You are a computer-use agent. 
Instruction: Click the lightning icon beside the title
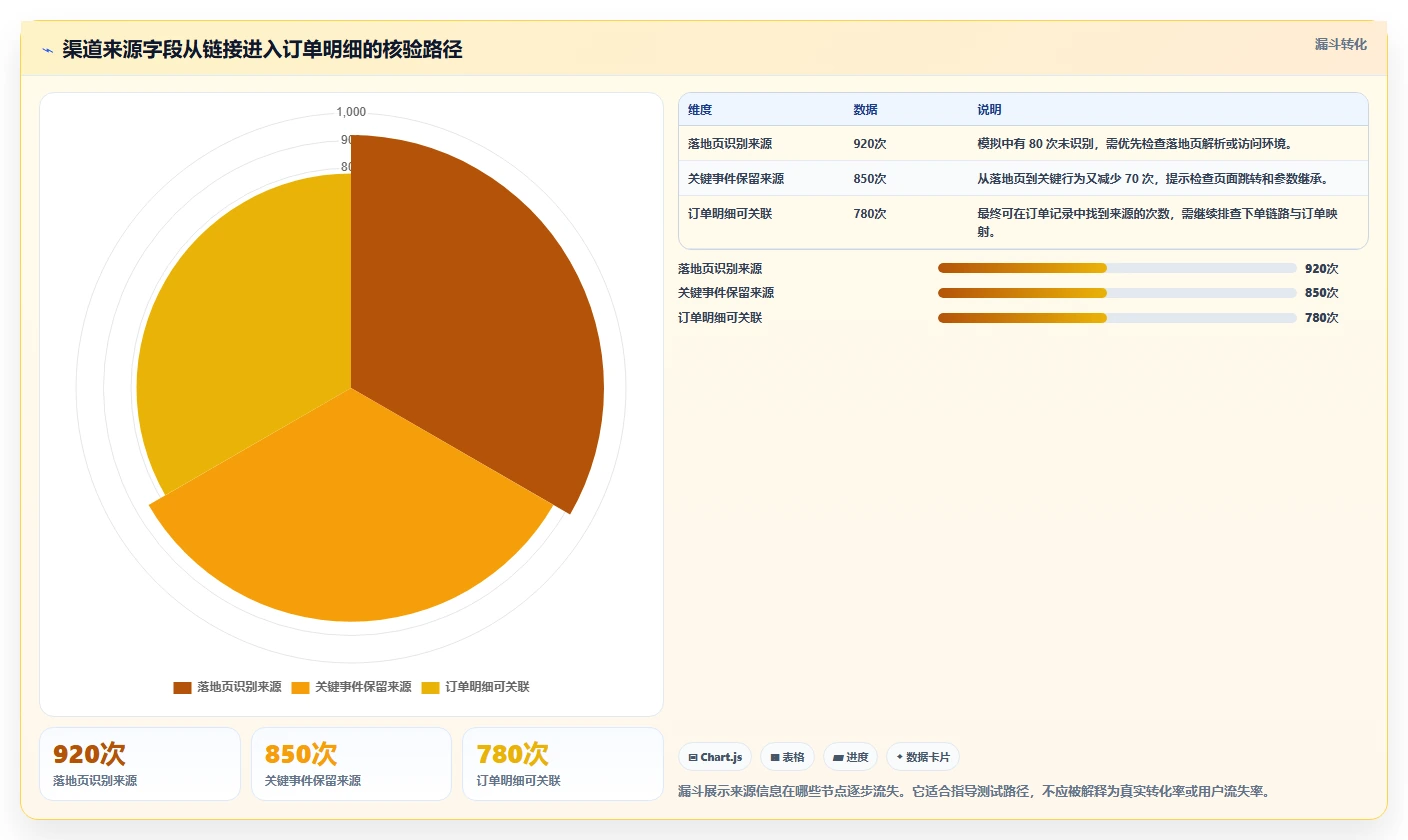(47, 50)
